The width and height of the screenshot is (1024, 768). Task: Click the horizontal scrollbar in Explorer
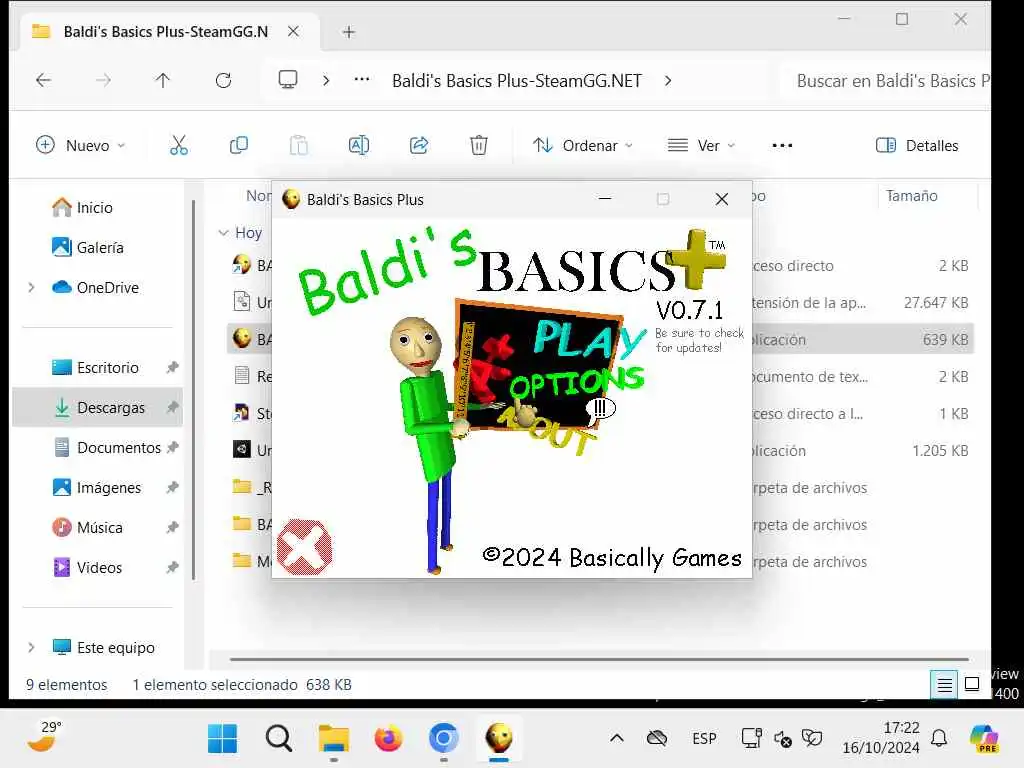pyautogui.click(x=599, y=660)
